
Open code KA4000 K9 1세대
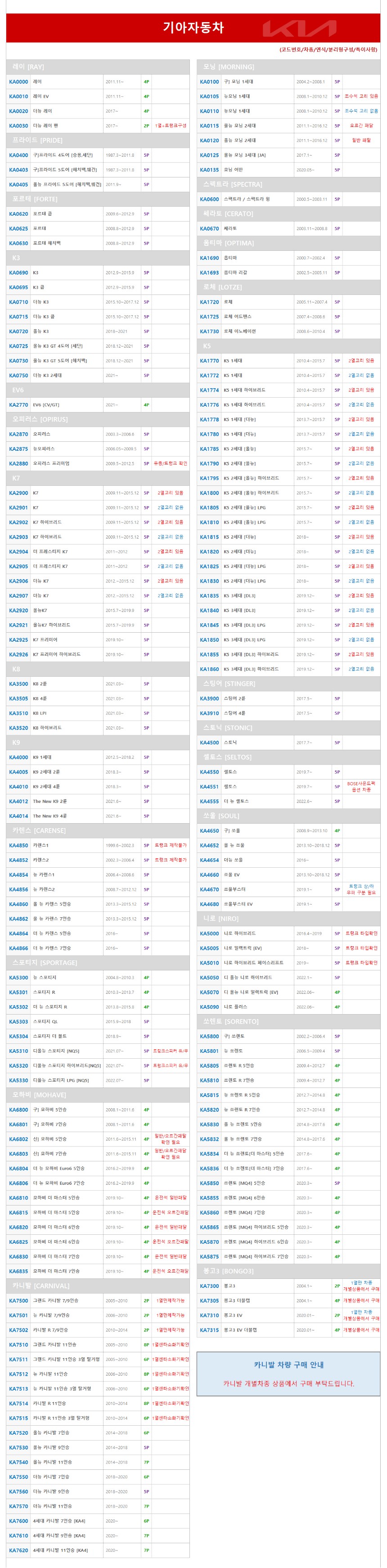[x=19, y=757]
